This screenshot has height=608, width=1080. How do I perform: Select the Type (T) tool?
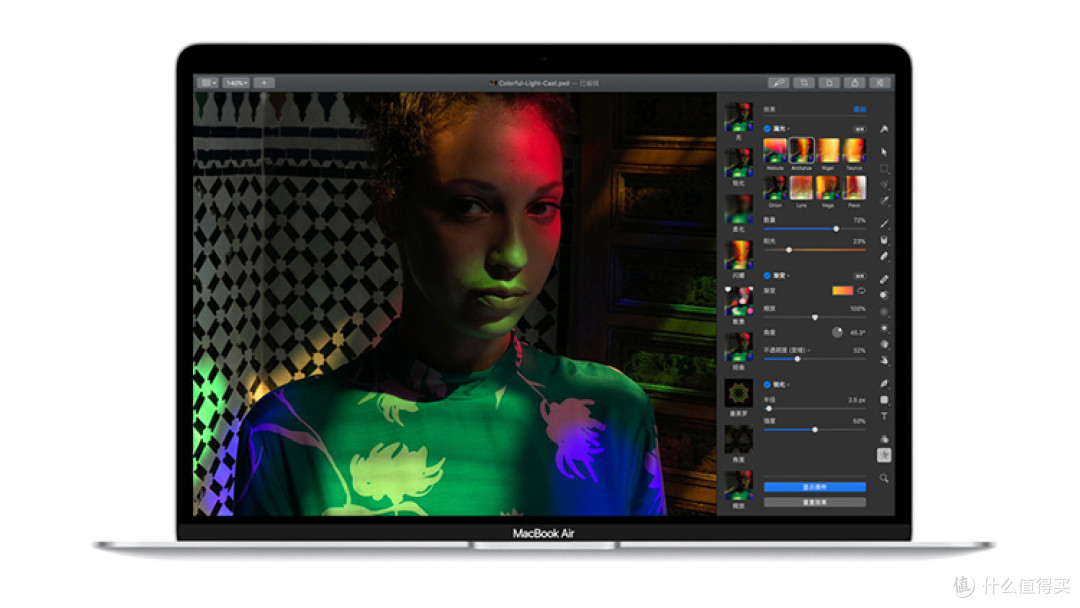[884, 416]
